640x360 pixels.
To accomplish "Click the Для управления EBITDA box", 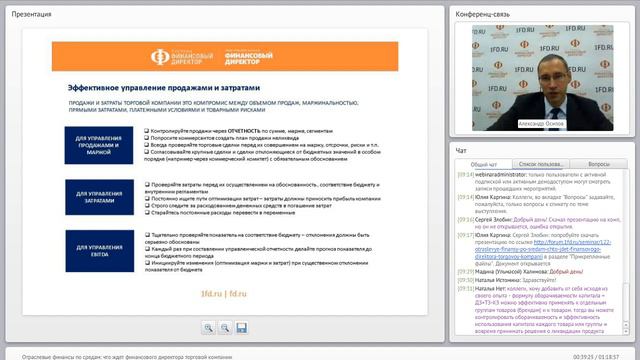I will (x=100, y=251).
